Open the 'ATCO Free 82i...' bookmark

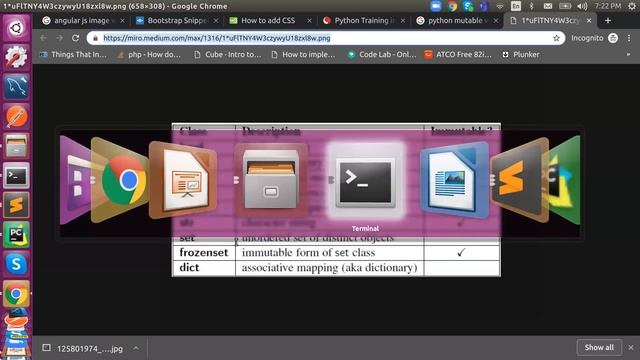click(458, 54)
